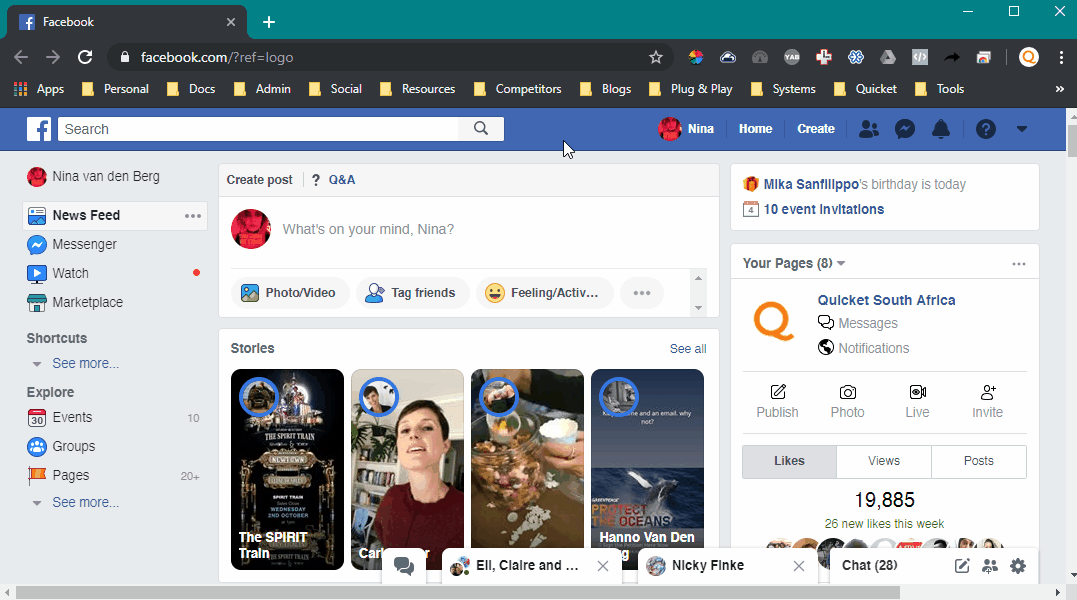1077x600 pixels.
Task: Open Watch in left sidebar
Action: [x=58, y=273]
